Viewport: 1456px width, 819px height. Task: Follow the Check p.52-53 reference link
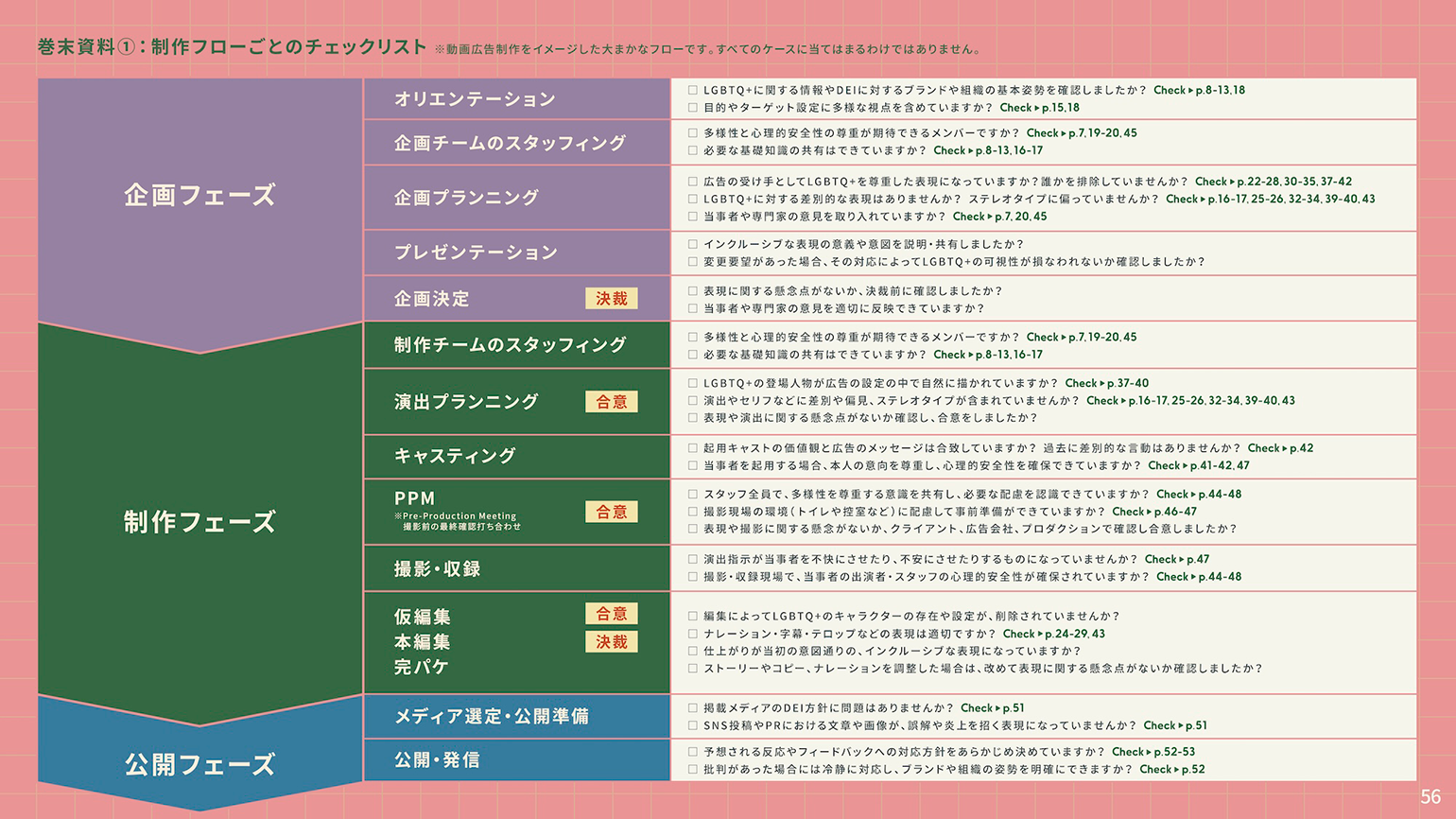click(1153, 753)
